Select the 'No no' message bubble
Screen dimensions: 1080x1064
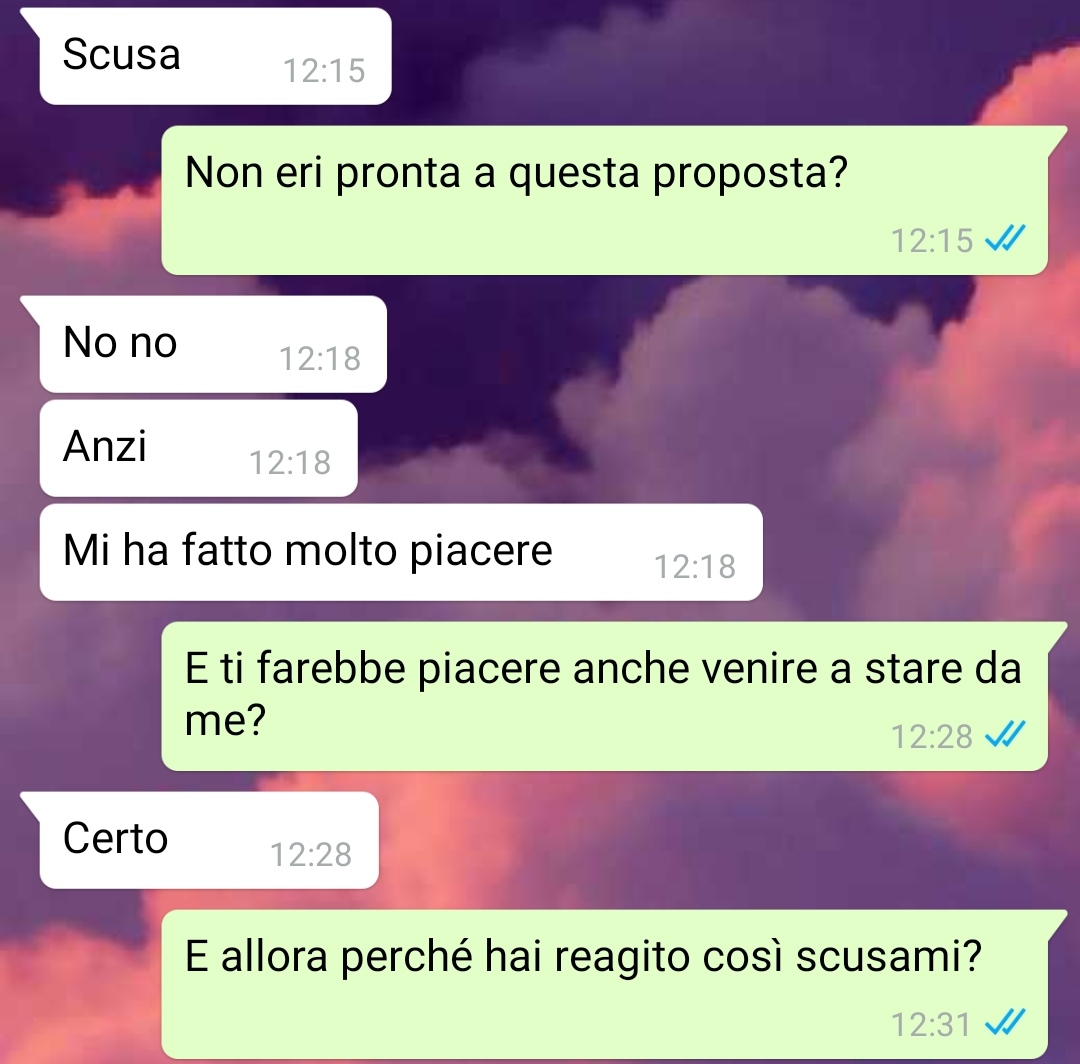pyautogui.click(x=214, y=344)
